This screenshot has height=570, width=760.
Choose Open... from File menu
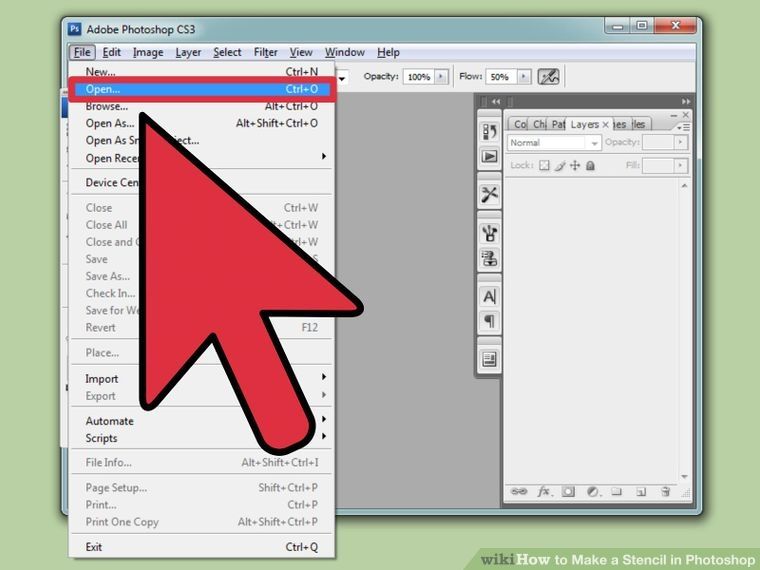(x=202, y=89)
